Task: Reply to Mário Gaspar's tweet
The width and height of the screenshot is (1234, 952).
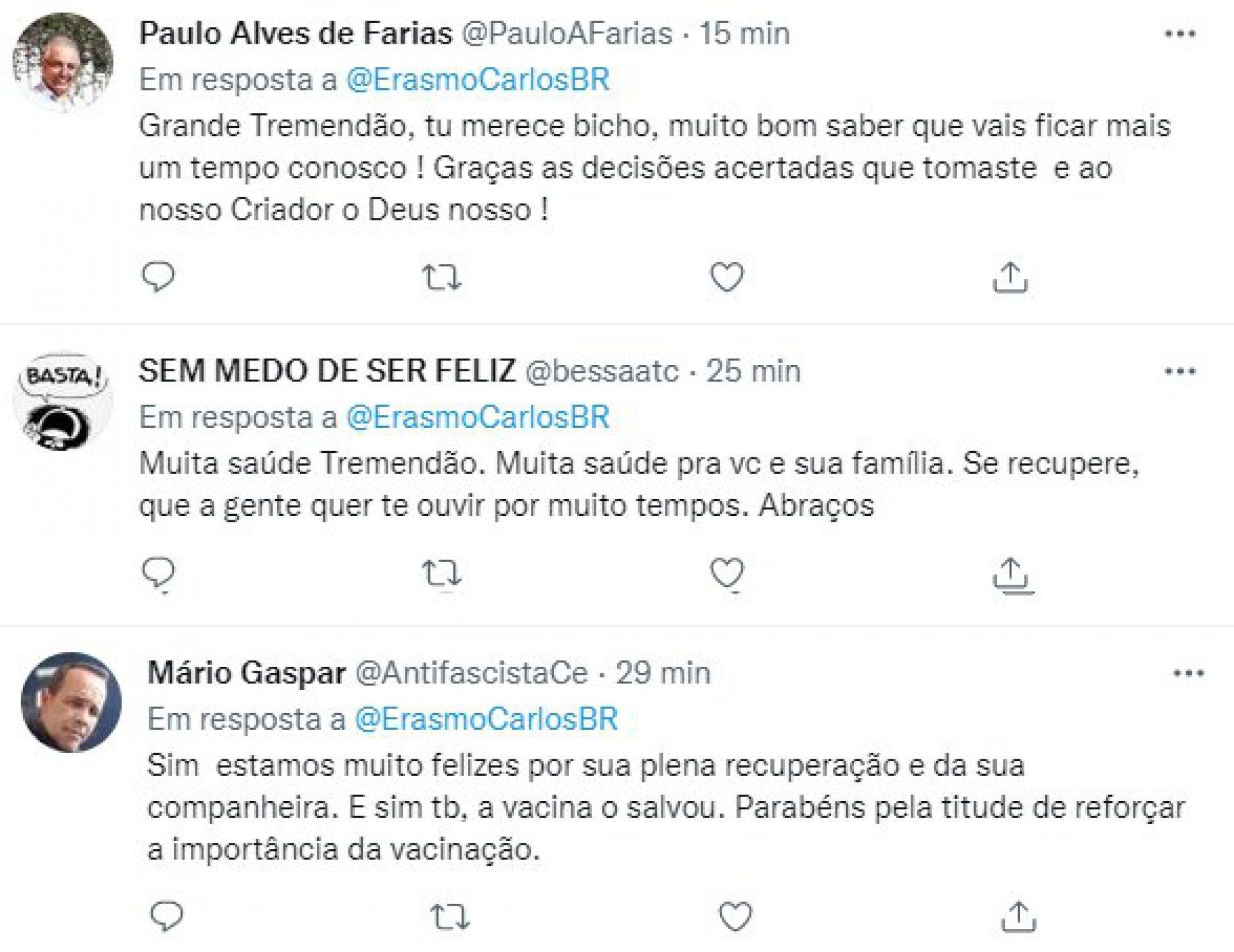Action: point(166,916)
